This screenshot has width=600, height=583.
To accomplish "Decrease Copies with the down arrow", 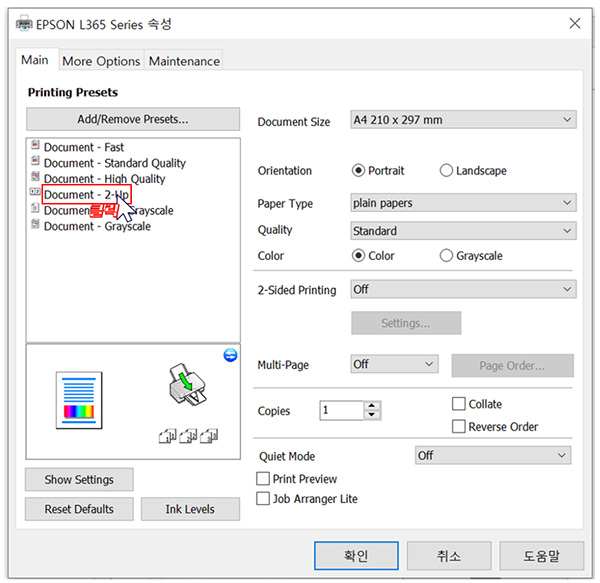I will tap(372, 415).
